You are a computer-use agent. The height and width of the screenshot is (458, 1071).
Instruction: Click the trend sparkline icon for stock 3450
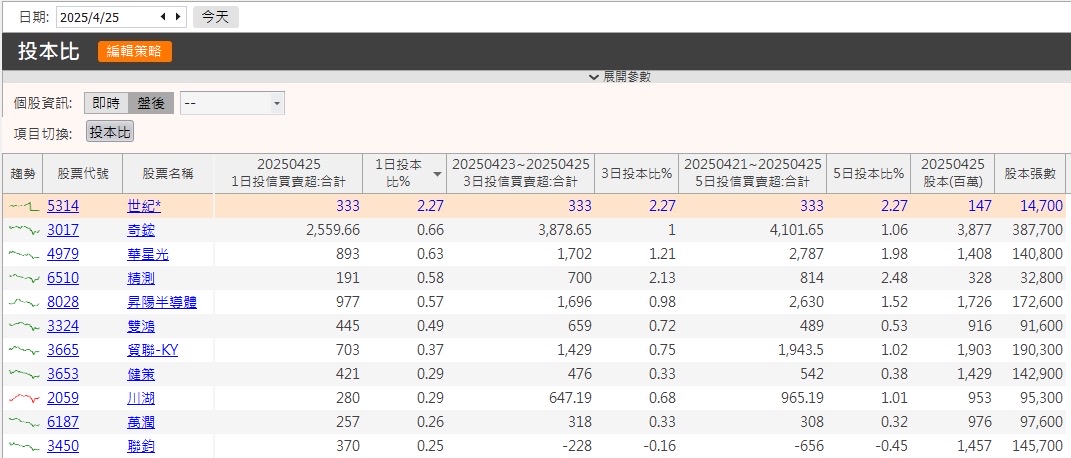[x=23, y=446]
